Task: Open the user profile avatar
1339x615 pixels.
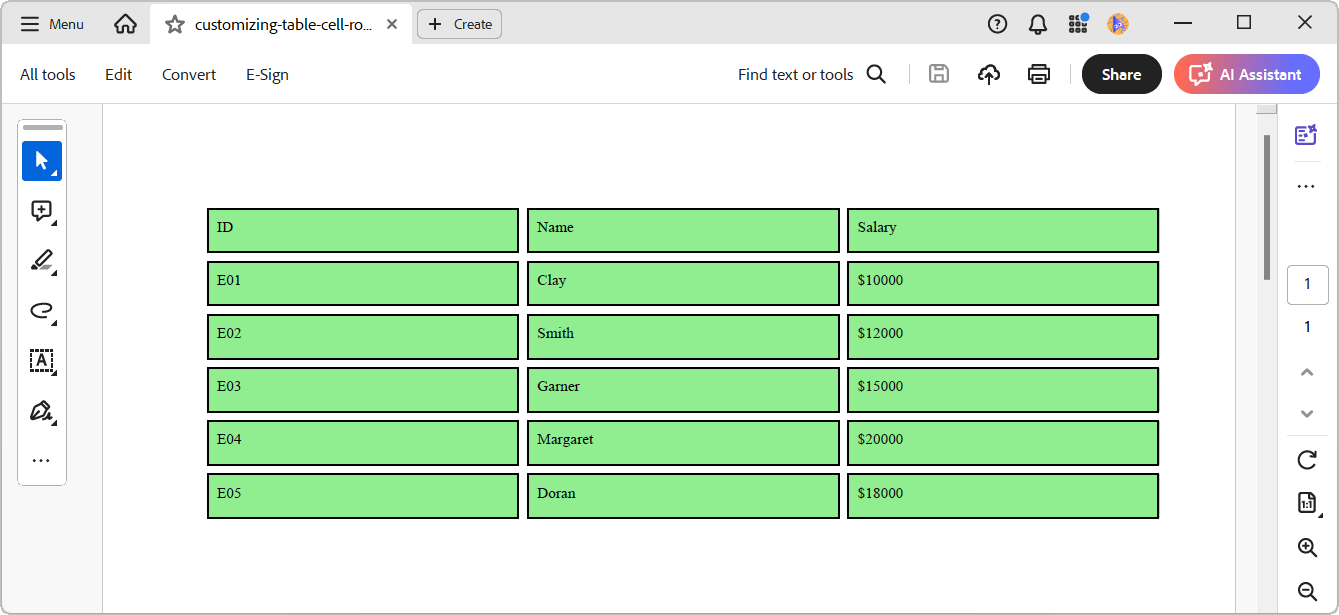Action: click(x=1118, y=24)
